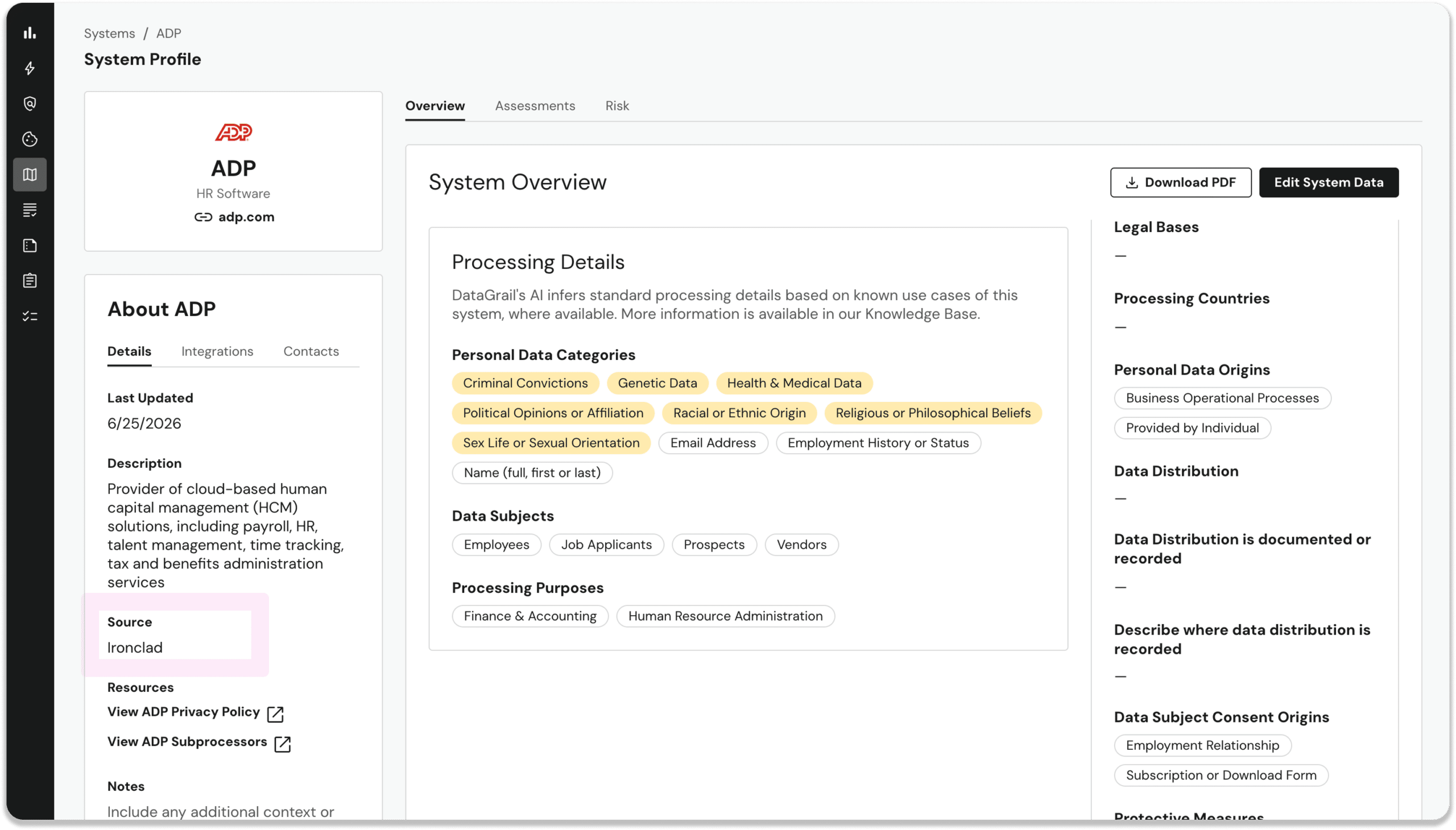Click the Health & Medical Data tag
The height and width of the screenshot is (830, 1456).
coord(794,383)
